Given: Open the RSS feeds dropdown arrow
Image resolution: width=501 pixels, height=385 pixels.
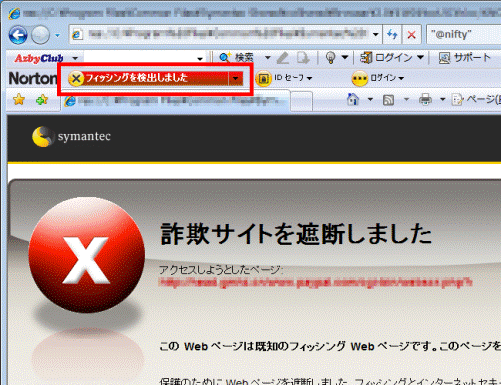Looking at the screenshot, I should 406,99.
